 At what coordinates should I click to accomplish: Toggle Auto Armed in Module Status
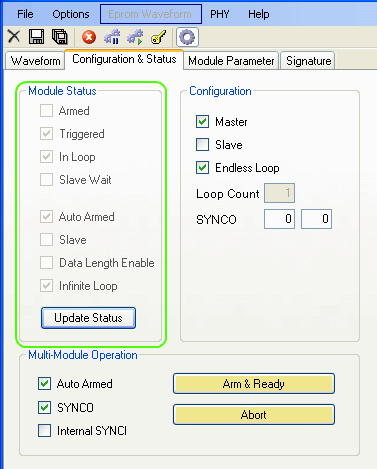point(46,217)
